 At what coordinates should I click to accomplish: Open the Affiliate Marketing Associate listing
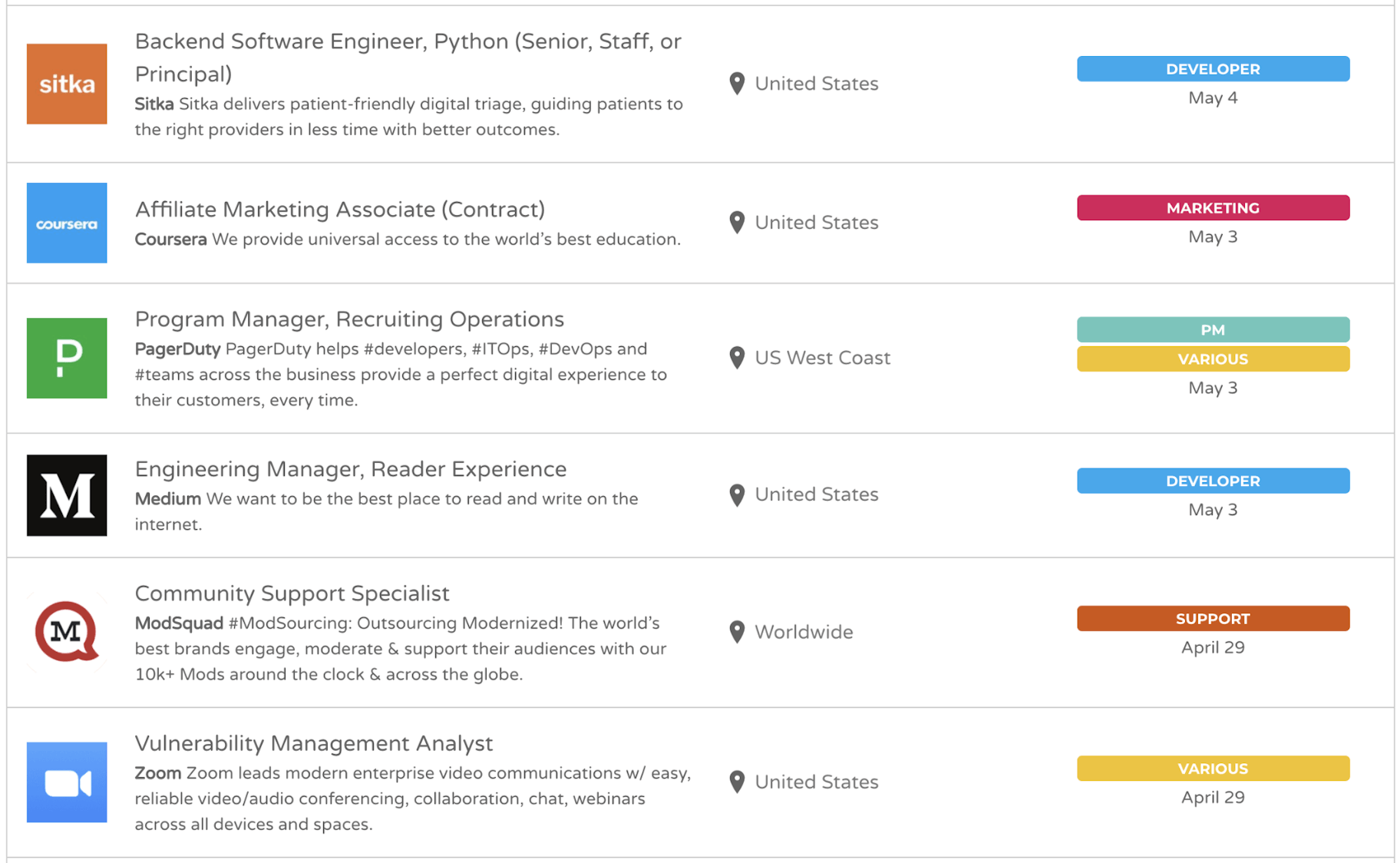point(340,209)
